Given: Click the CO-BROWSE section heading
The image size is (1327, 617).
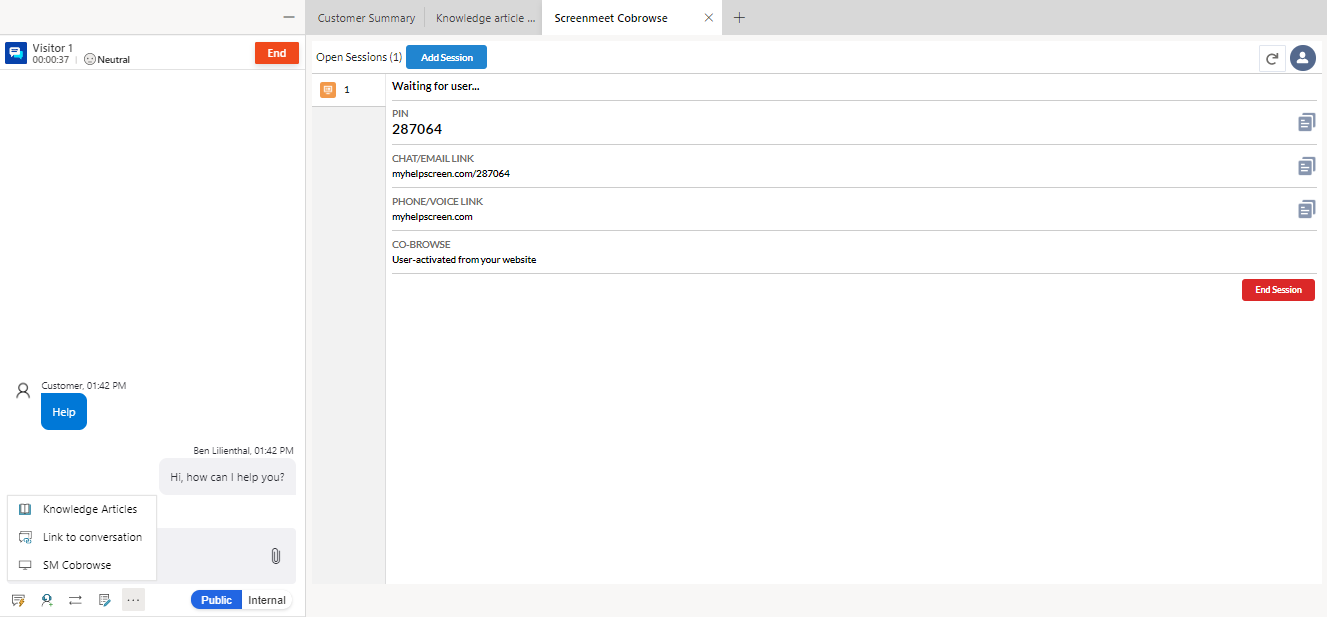Looking at the screenshot, I should pos(421,245).
